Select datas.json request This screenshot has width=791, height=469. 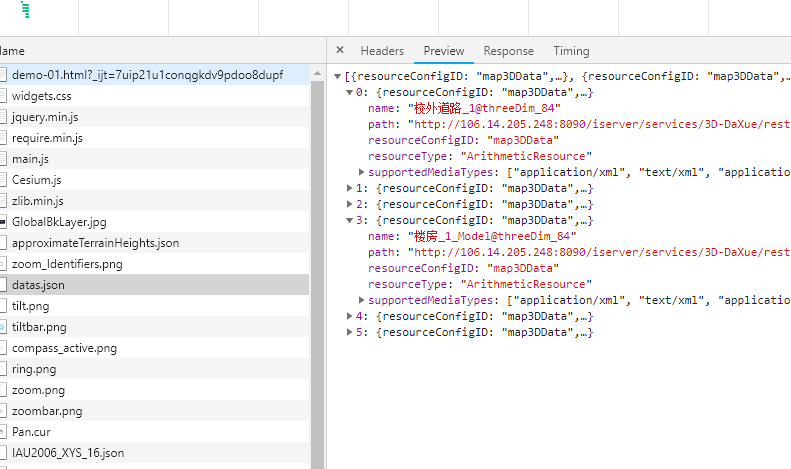point(154,285)
